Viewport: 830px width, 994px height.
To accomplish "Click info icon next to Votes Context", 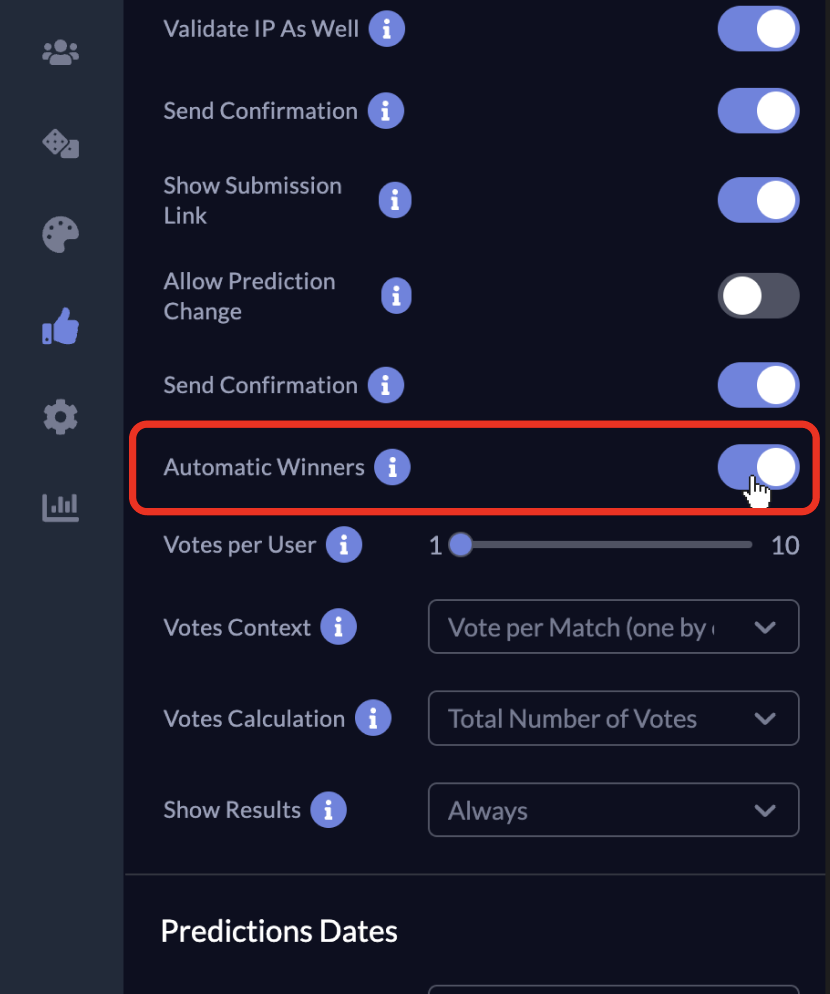I will [x=338, y=627].
